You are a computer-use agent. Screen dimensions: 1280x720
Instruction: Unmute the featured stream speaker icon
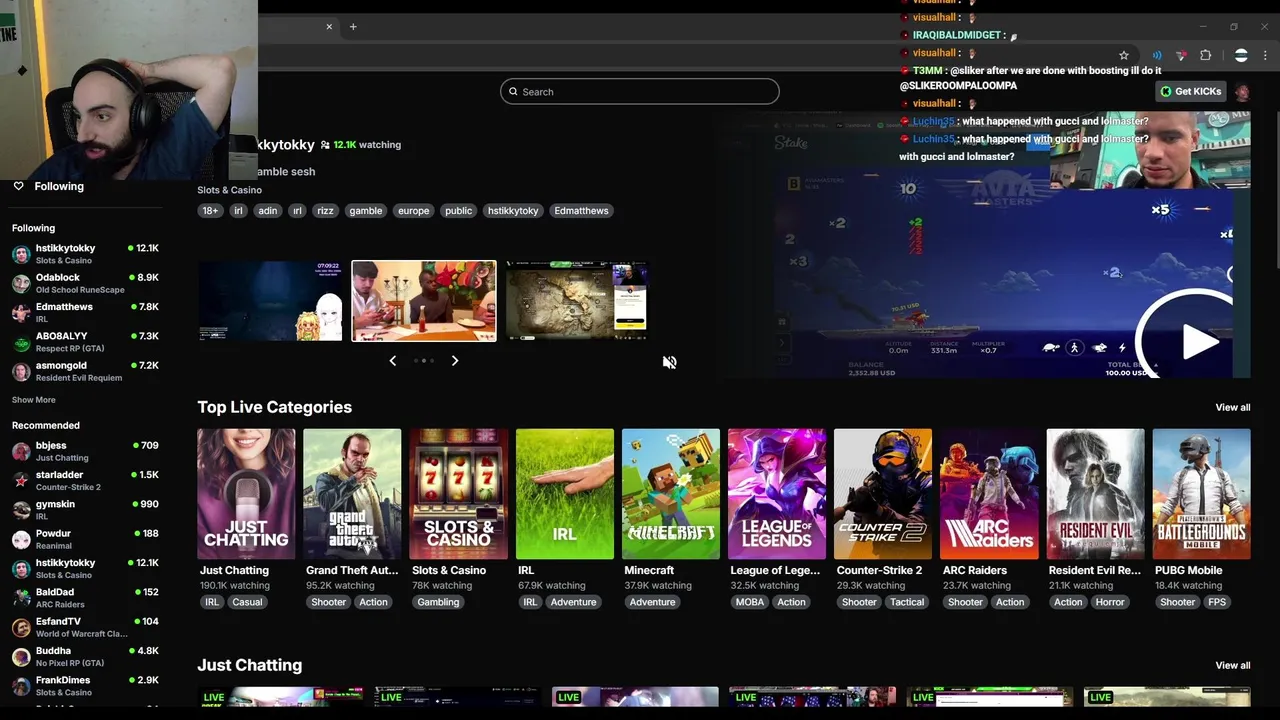coord(670,362)
